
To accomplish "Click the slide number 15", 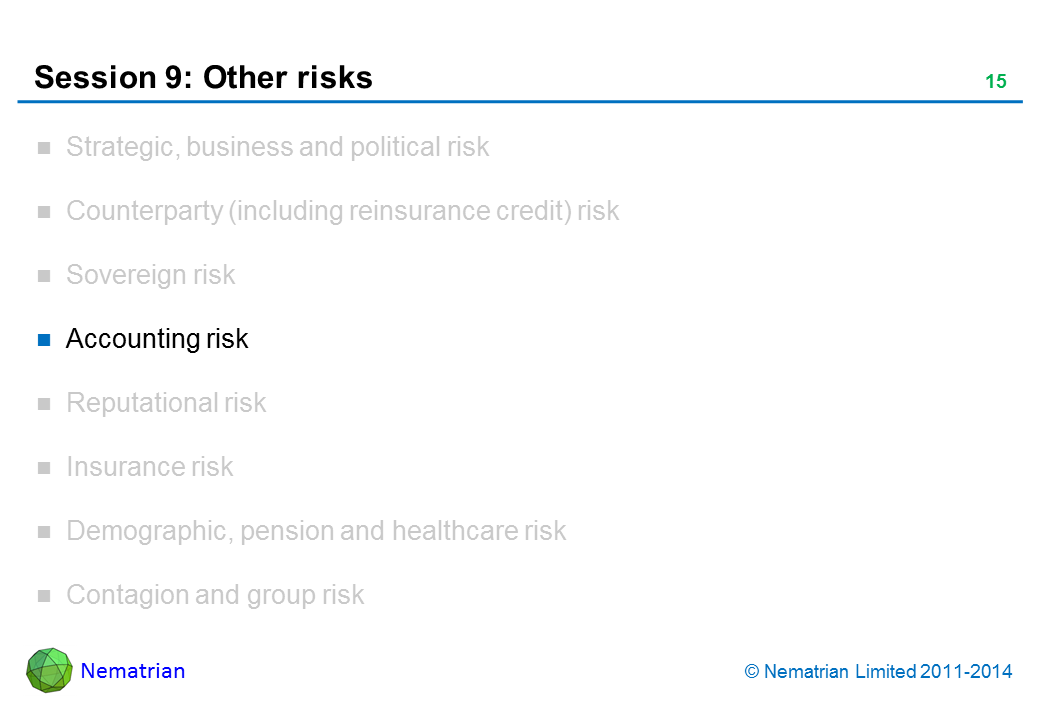I will click(x=995, y=82).
